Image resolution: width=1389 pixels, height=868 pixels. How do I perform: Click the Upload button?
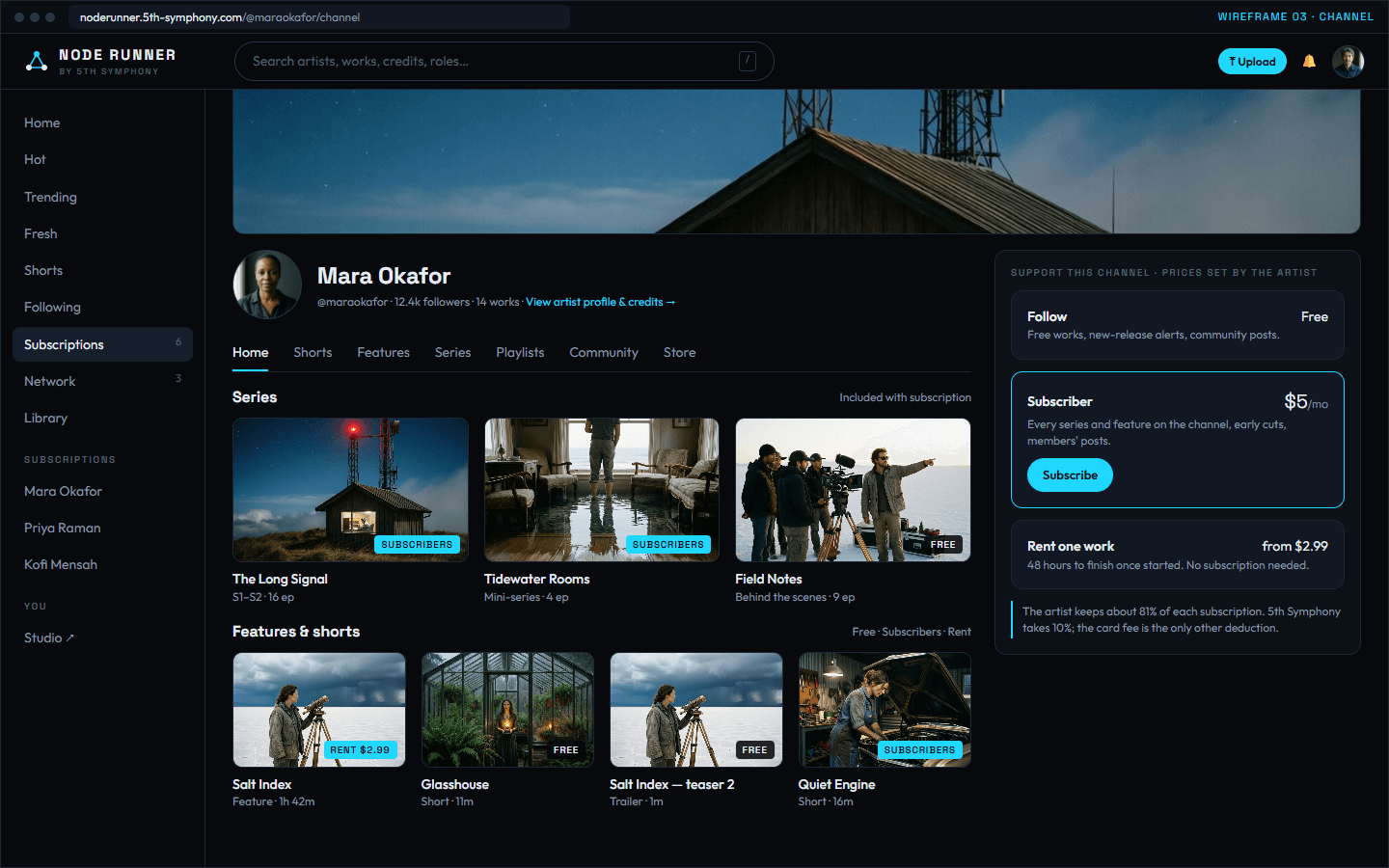coord(1252,62)
